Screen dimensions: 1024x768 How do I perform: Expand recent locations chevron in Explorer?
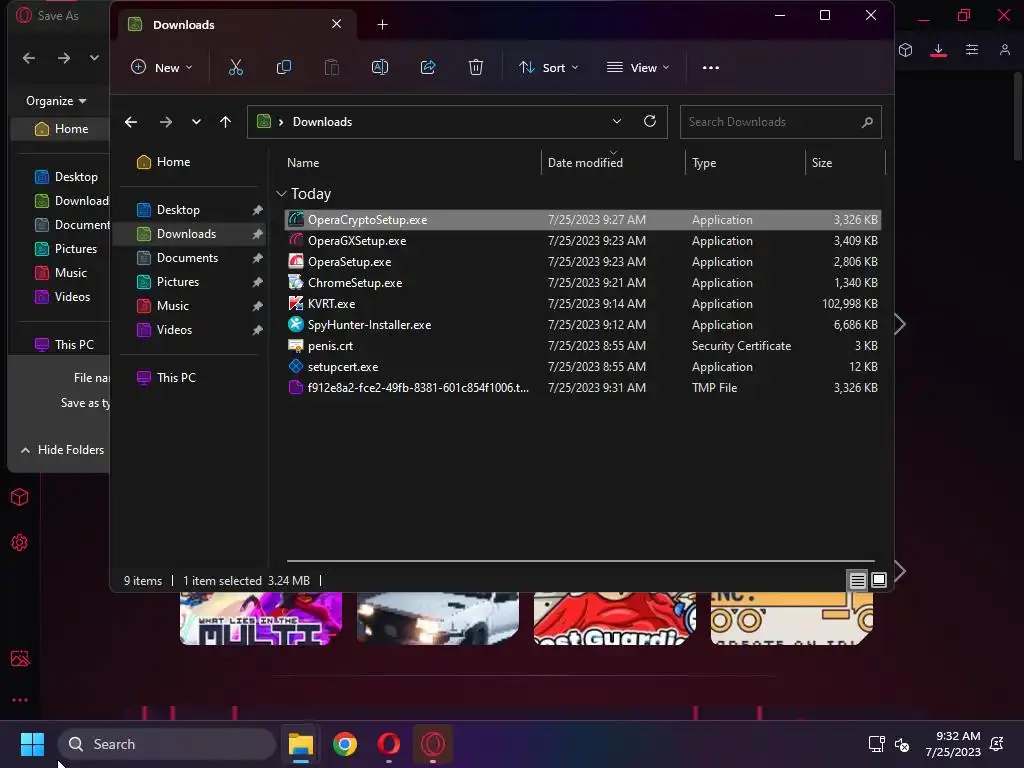[196, 121]
